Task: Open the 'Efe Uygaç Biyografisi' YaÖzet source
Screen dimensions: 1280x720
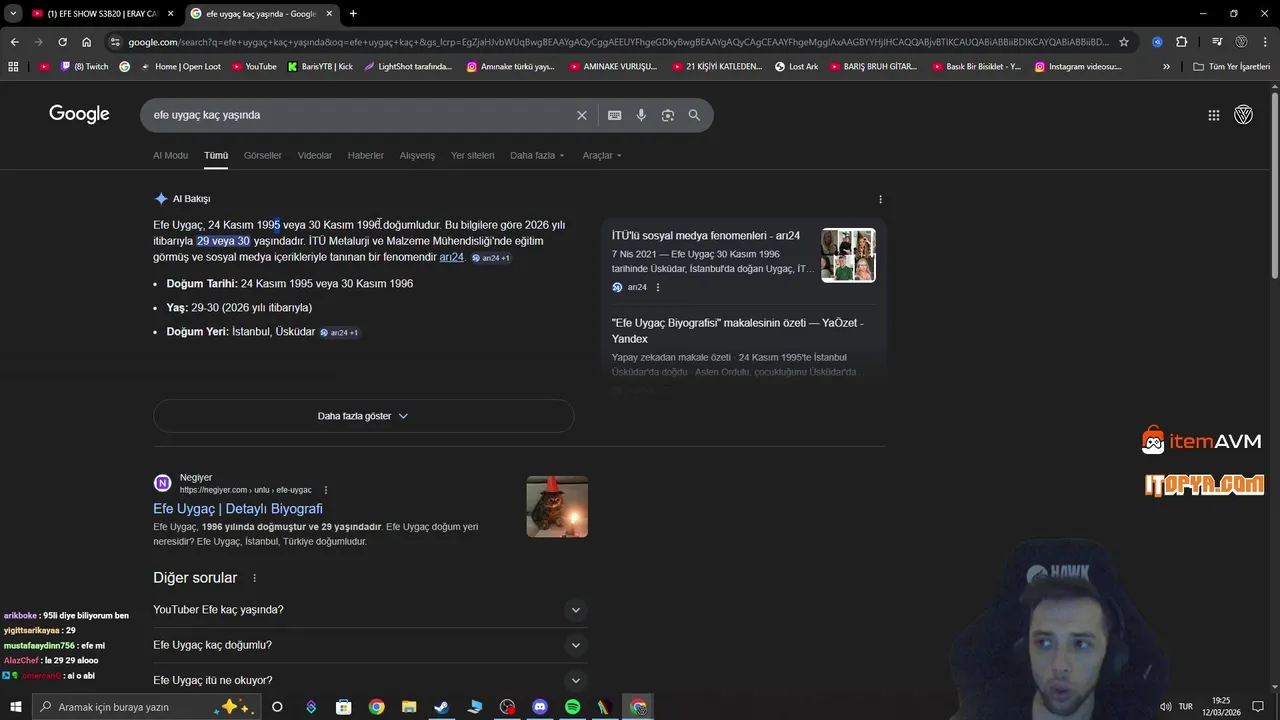Action: pyautogui.click(x=737, y=331)
